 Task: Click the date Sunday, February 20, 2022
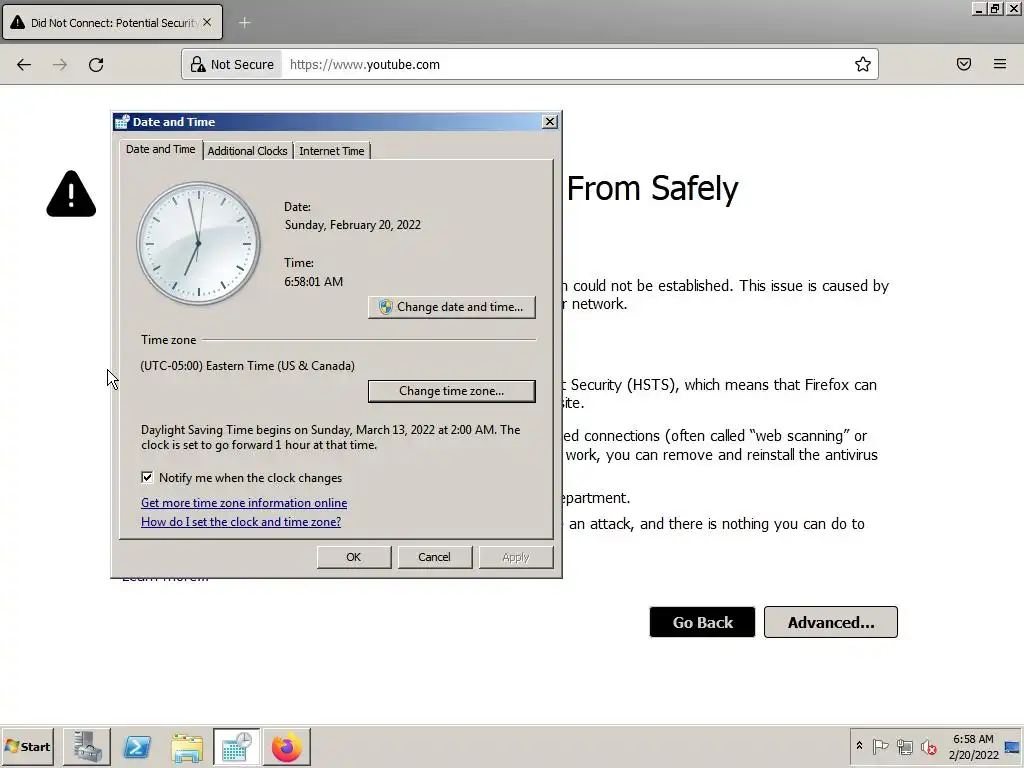tap(353, 225)
